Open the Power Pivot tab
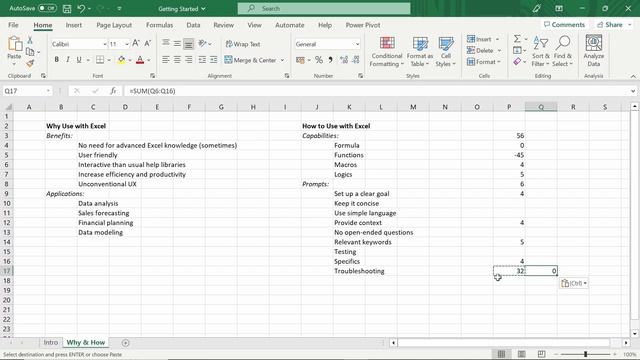The image size is (640, 360). [362, 25]
